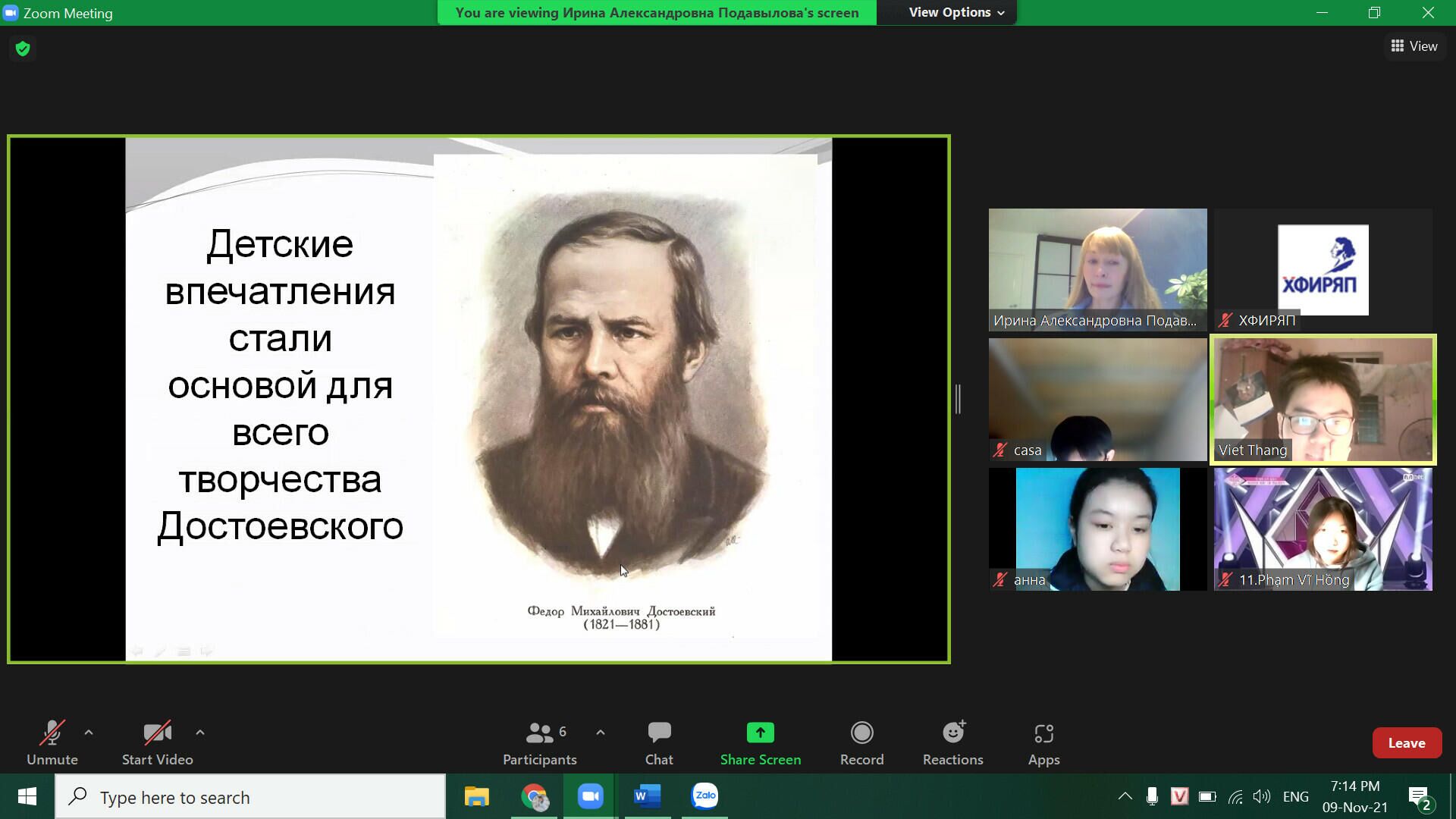Click the Zoom Meeting title bar icon
This screenshot has width=1456, height=819.
tap(11, 13)
